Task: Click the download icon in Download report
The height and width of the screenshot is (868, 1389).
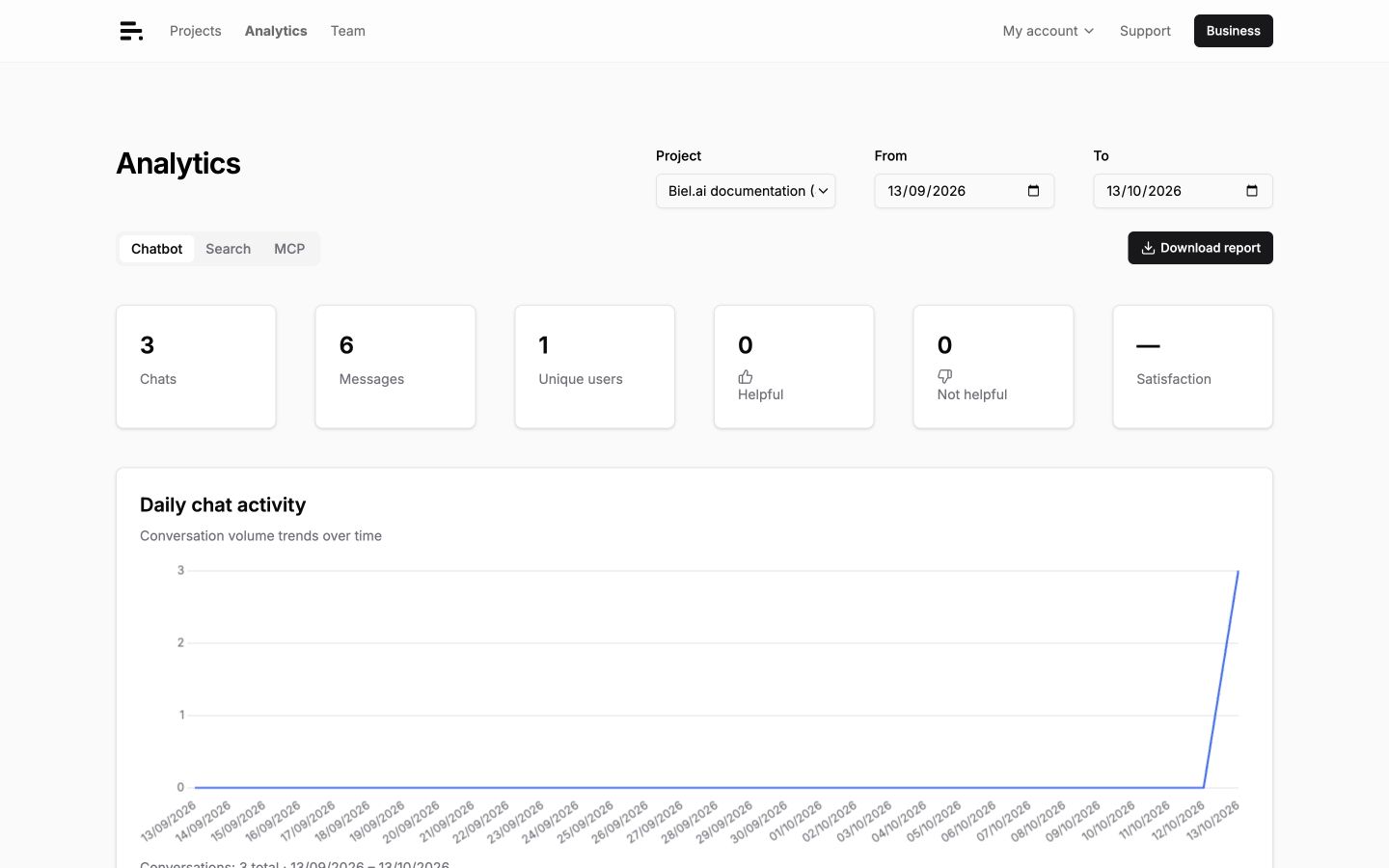Action: tap(1148, 248)
